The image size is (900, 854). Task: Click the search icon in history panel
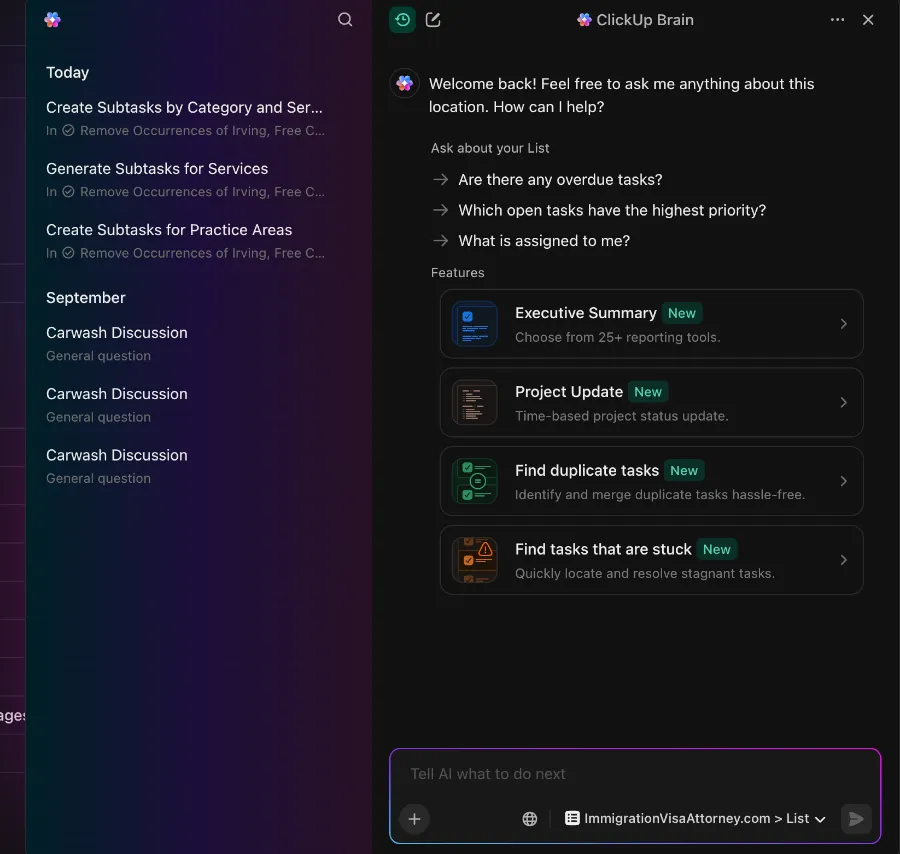click(345, 20)
